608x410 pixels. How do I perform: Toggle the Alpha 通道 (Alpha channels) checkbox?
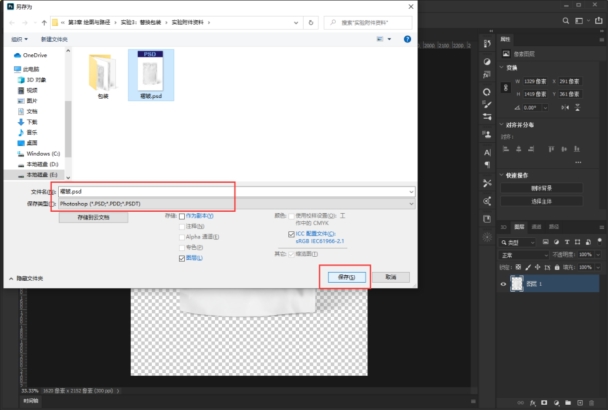pyautogui.click(x=182, y=237)
